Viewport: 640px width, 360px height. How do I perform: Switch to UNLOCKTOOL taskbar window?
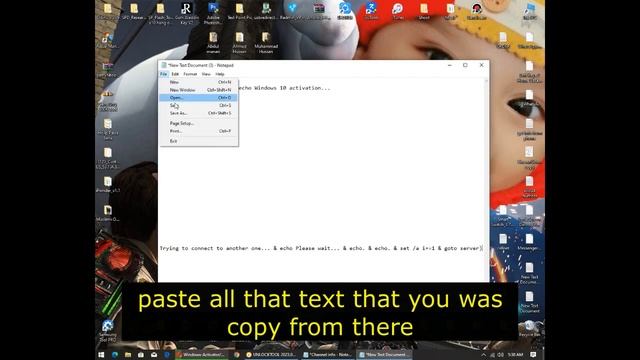271,355
